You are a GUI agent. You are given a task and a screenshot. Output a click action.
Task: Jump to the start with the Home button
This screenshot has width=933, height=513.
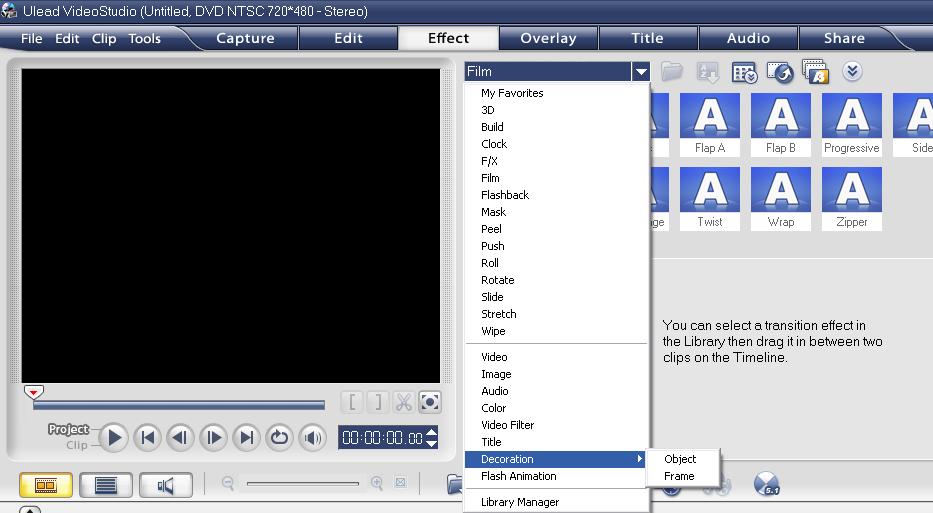(147, 438)
